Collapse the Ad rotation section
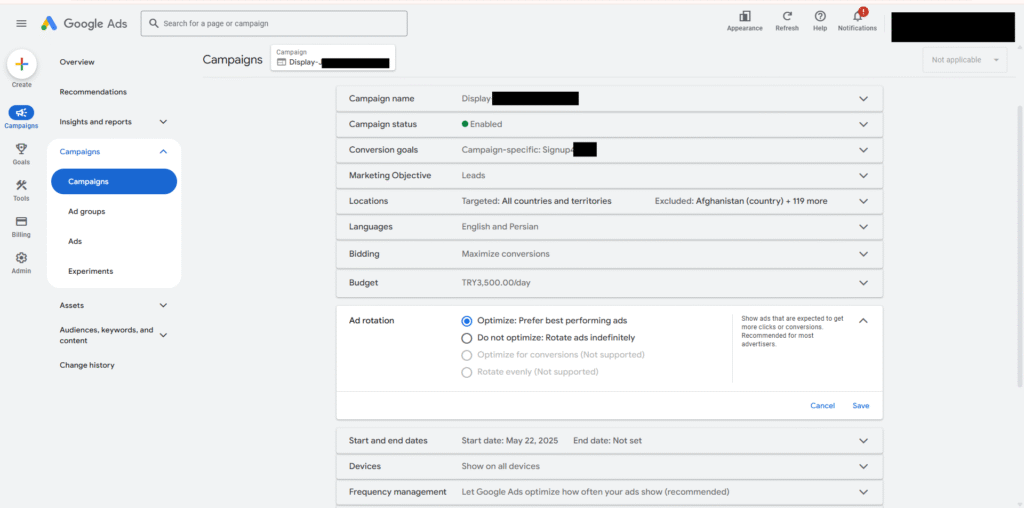The height and width of the screenshot is (508, 1024). [863, 321]
